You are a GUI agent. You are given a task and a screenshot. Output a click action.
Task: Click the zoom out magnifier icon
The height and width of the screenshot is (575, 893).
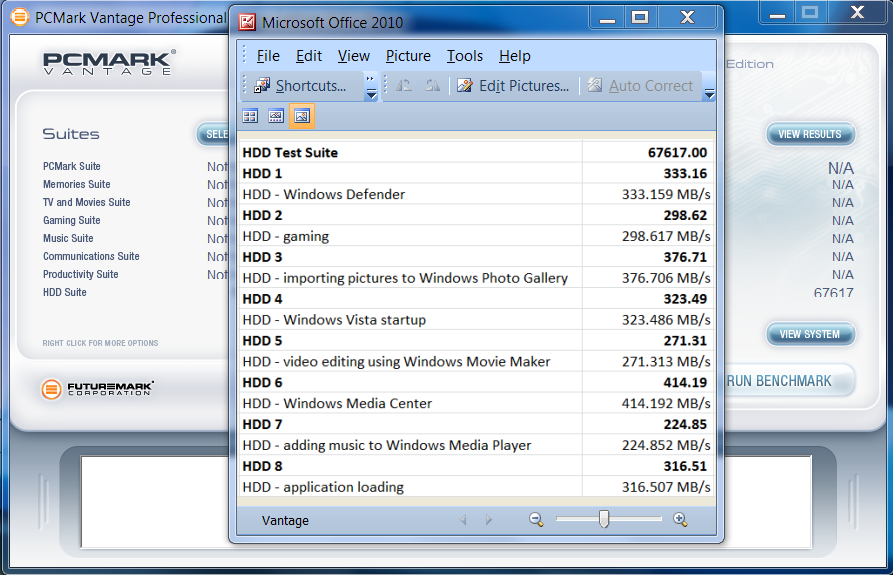[x=536, y=520]
